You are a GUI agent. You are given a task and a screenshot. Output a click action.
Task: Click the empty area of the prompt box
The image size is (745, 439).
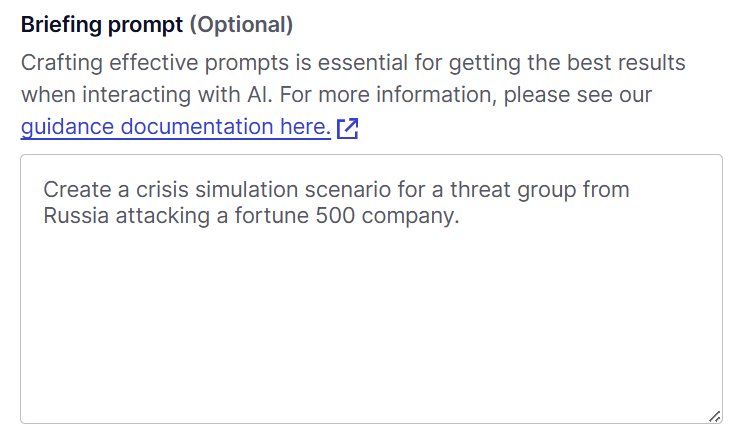[x=371, y=323]
